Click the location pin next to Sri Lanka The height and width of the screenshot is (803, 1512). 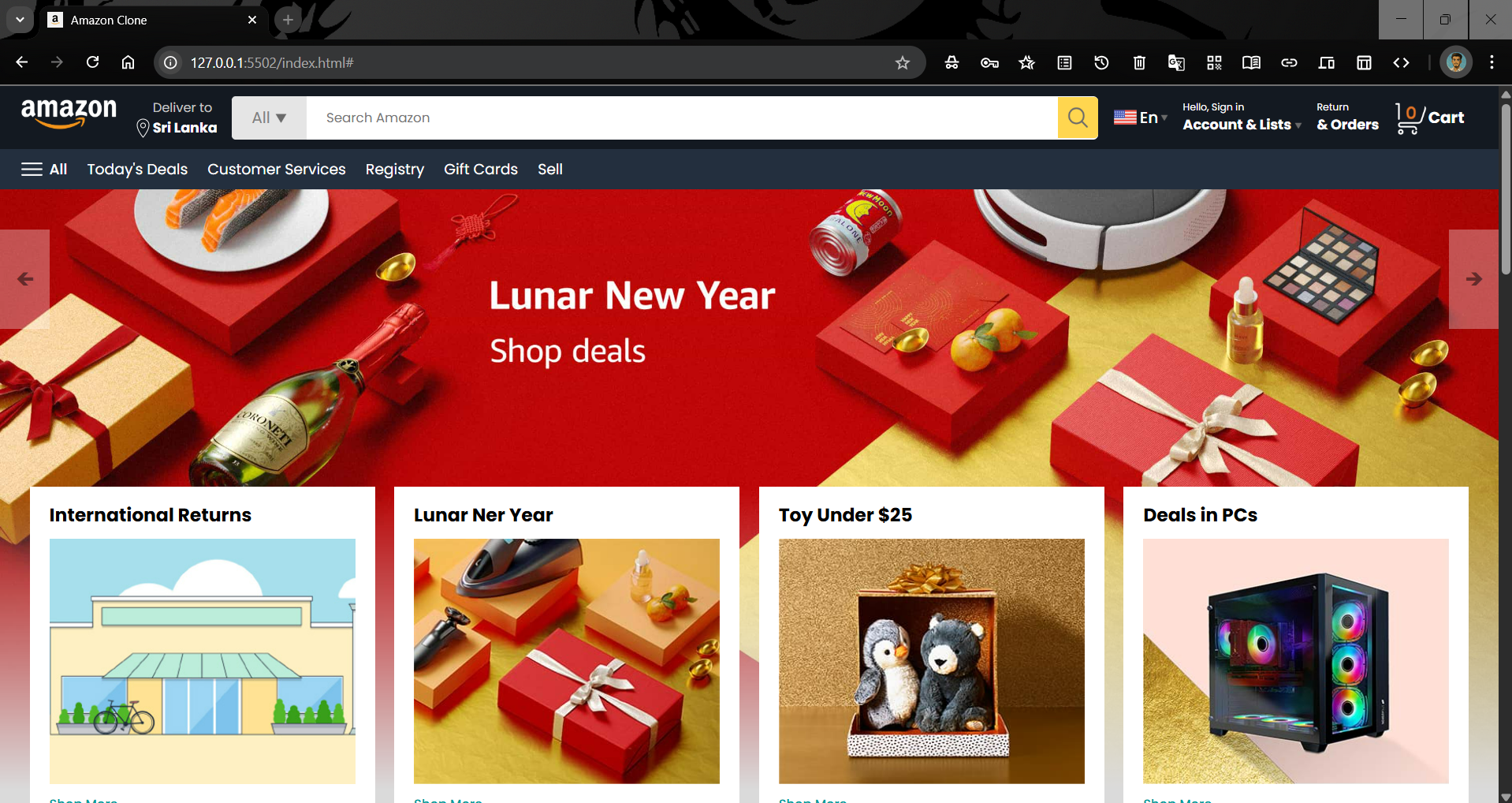coord(143,128)
